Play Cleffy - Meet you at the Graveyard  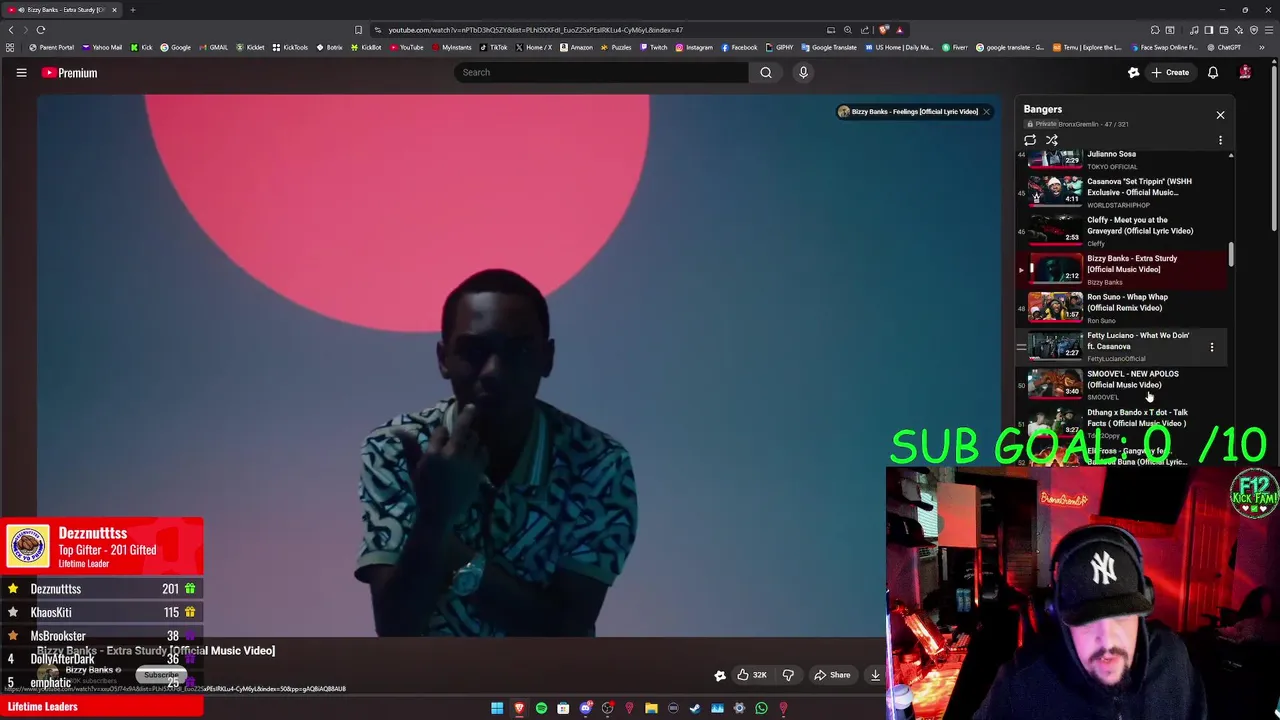pyautogui.click(x=1123, y=231)
